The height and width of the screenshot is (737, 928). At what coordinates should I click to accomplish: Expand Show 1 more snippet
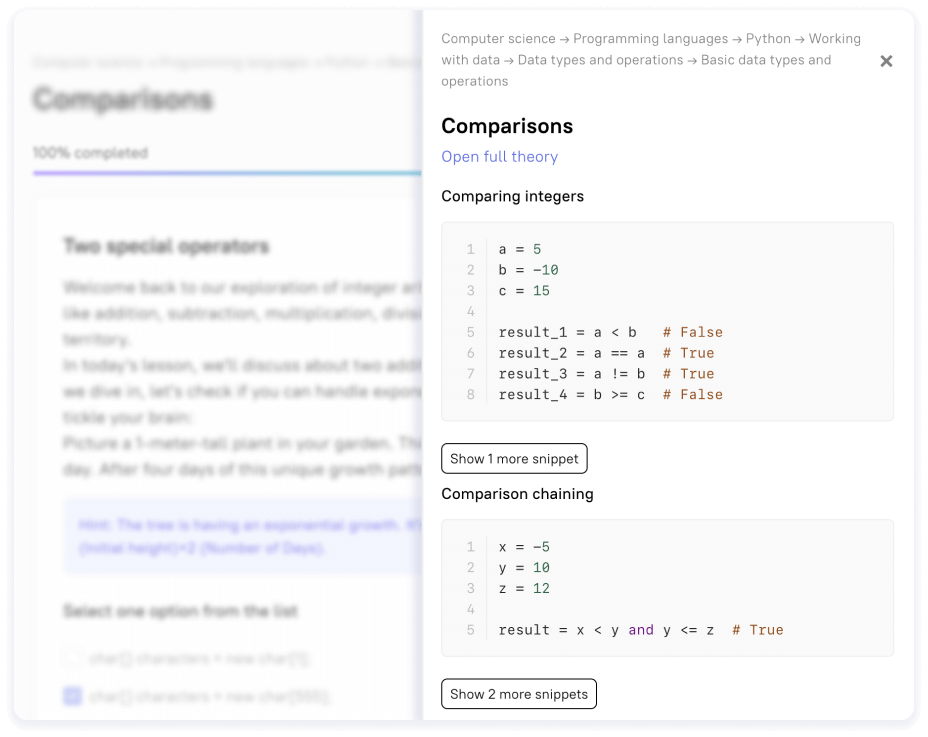(x=514, y=459)
